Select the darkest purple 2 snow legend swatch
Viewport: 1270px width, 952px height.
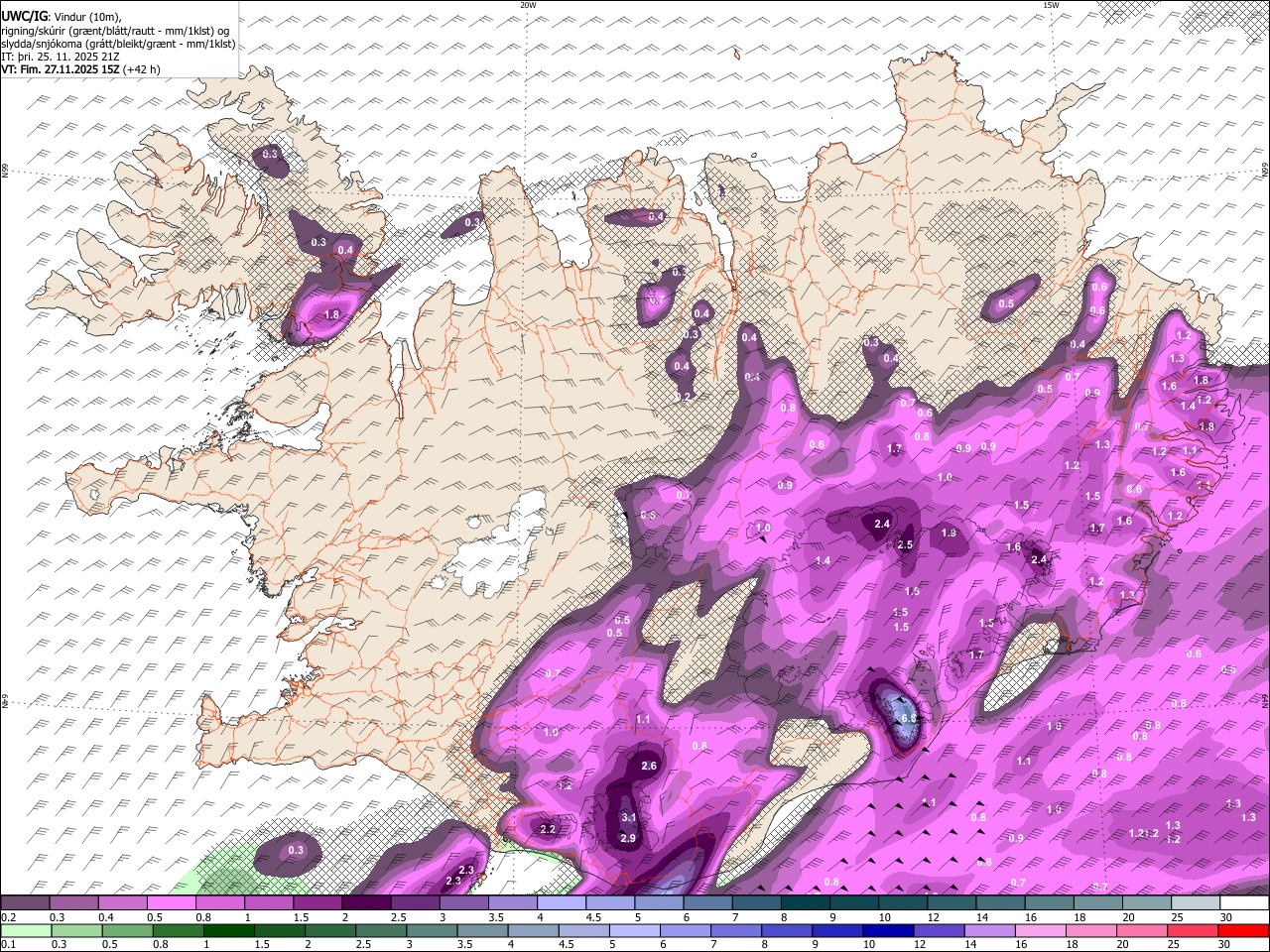tap(366, 903)
